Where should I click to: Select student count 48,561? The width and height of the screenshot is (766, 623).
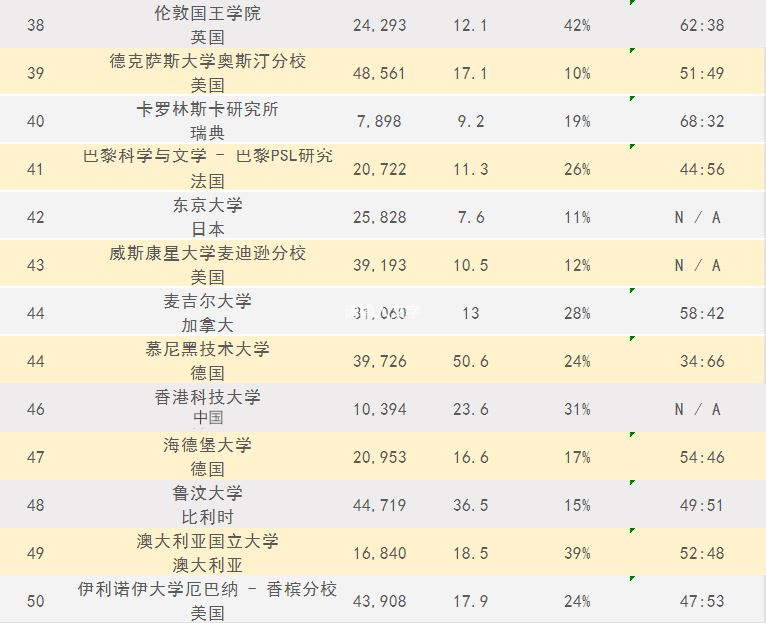click(380, 73)
